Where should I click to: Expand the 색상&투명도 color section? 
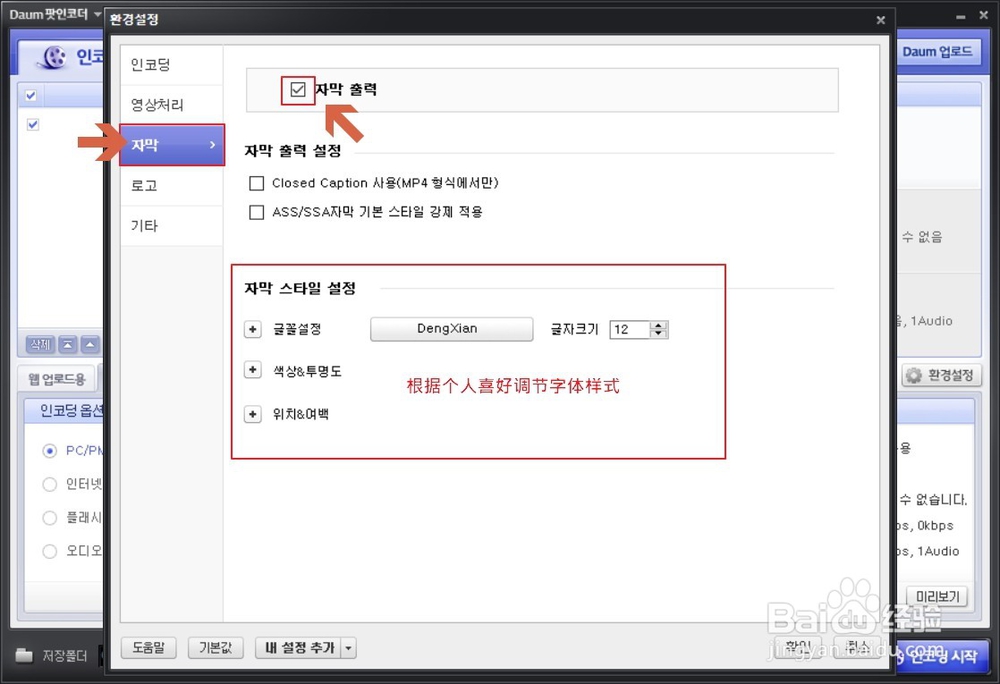pos(252,371)
